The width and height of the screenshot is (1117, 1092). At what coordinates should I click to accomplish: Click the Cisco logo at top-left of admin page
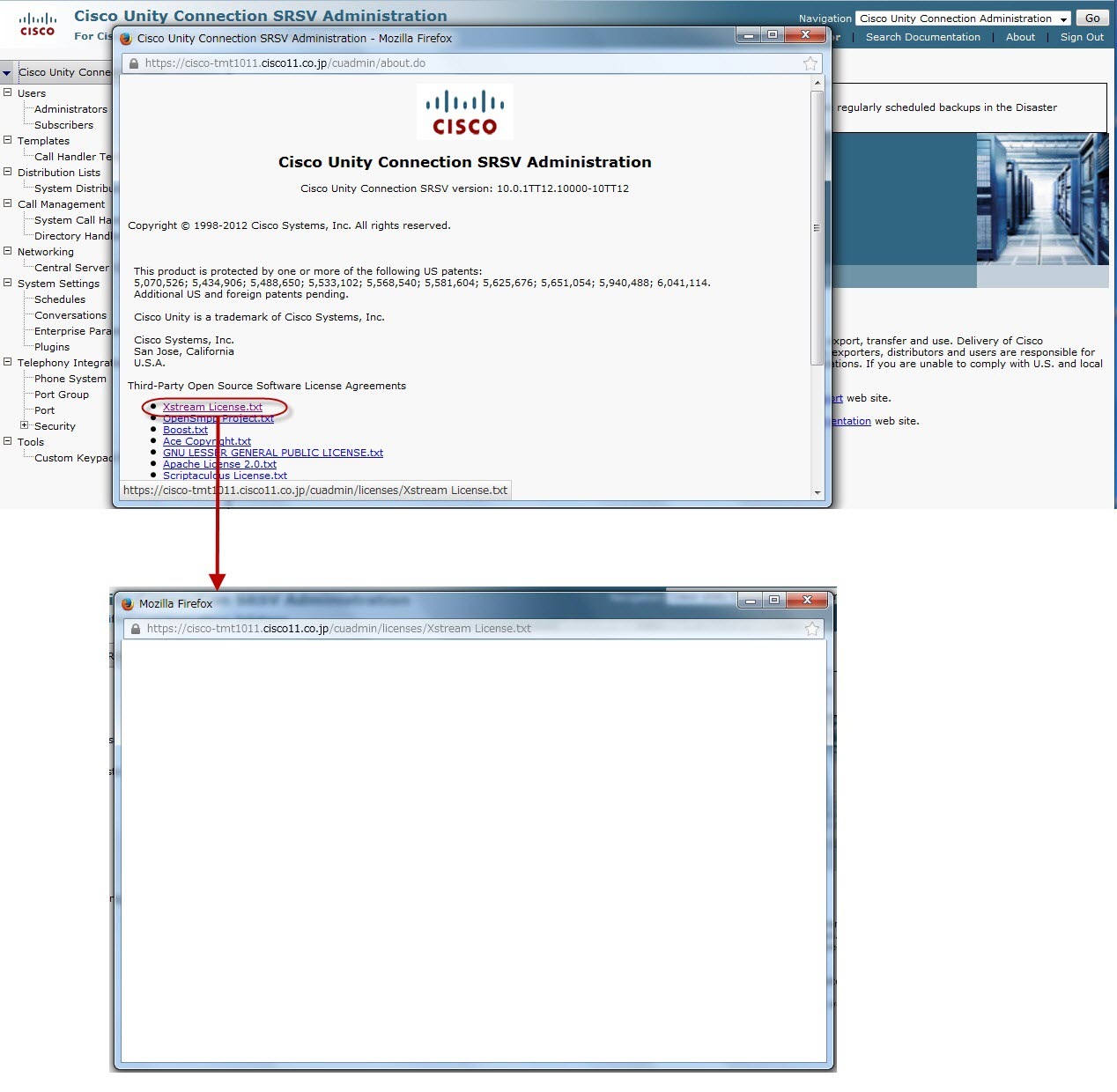(x=35, y=22)
